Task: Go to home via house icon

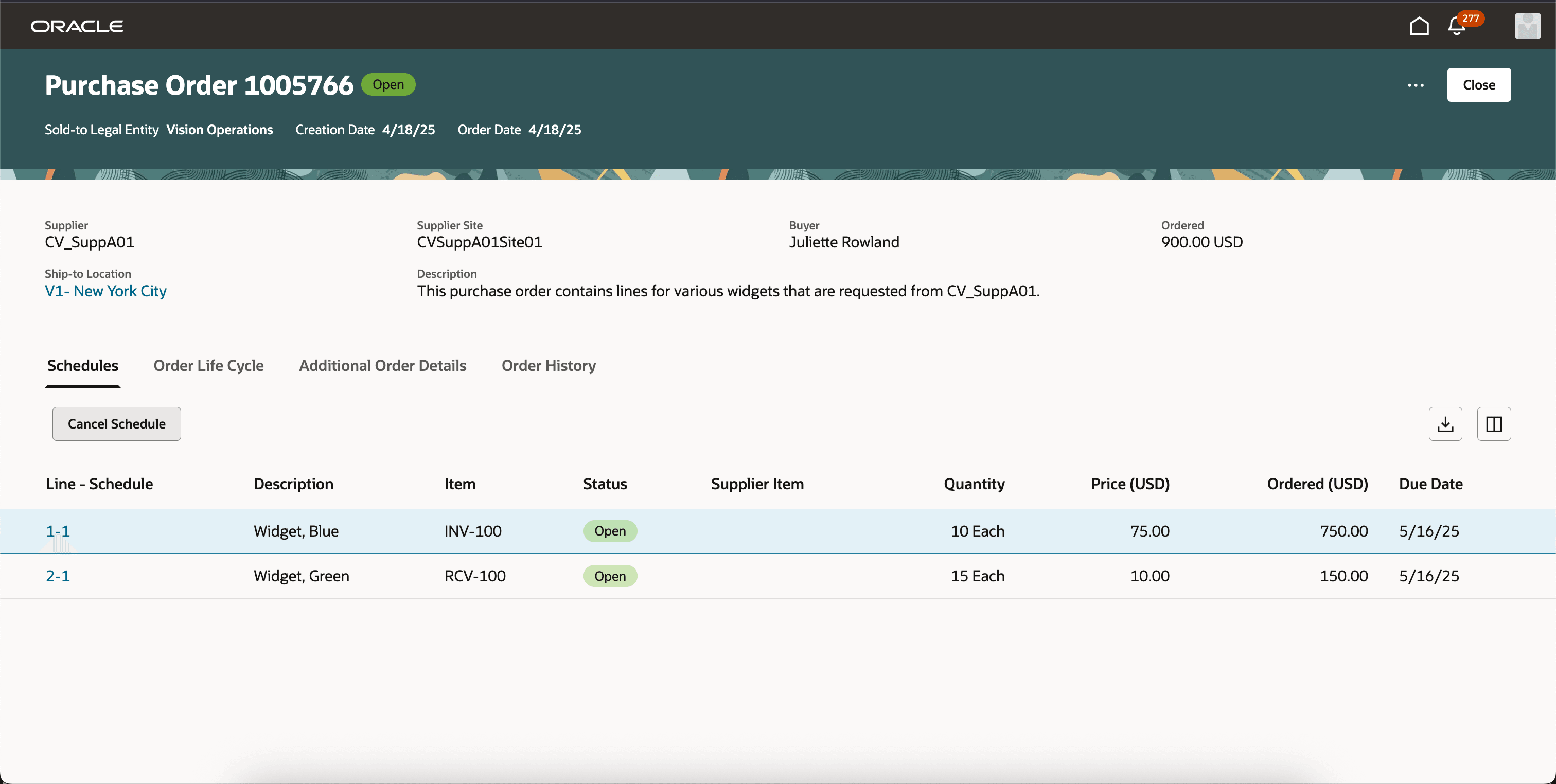Action: coord(1419,26)
